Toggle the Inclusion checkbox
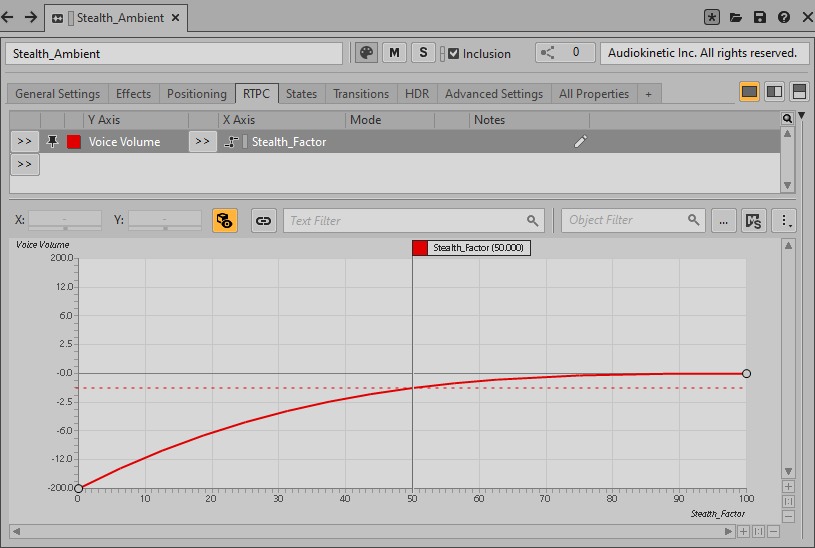This screenshot has width=815, height=548. point(453,54)
